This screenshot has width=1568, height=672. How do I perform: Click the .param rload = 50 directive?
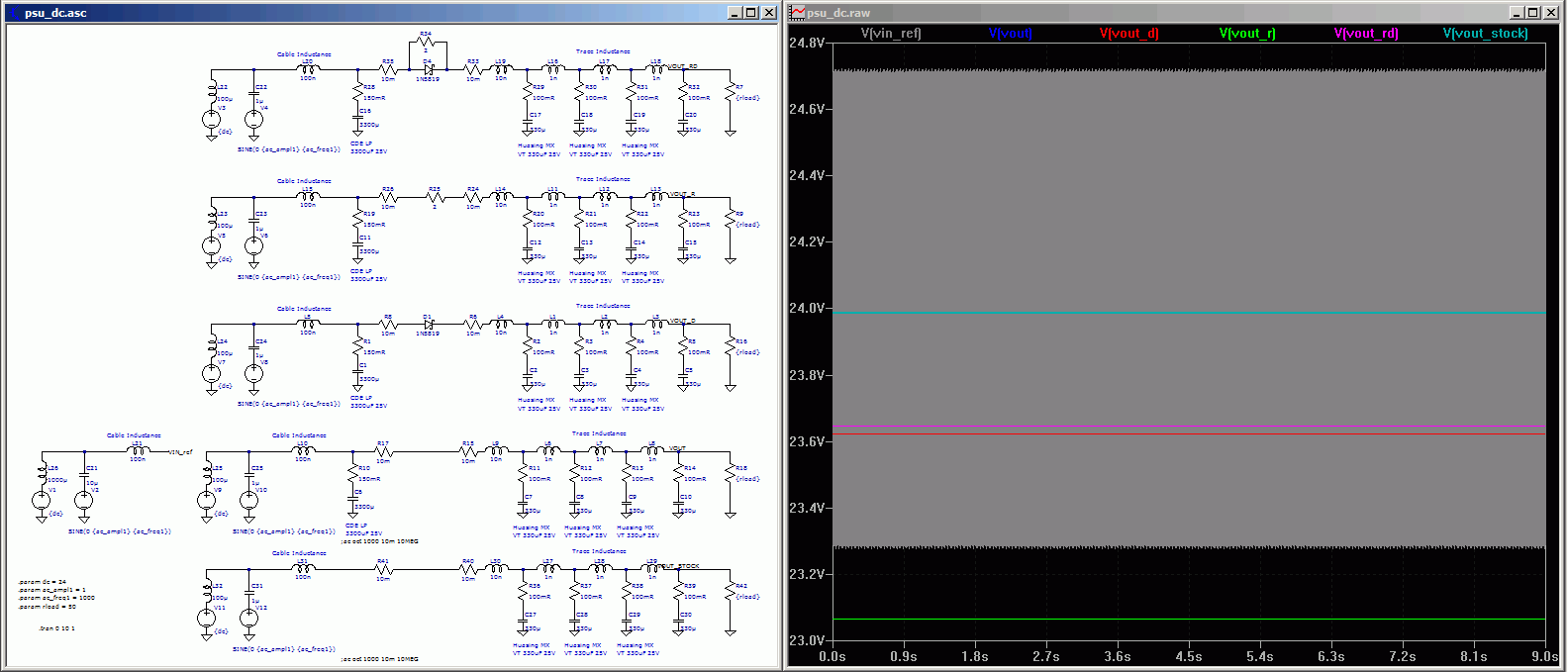coord(48,606)
